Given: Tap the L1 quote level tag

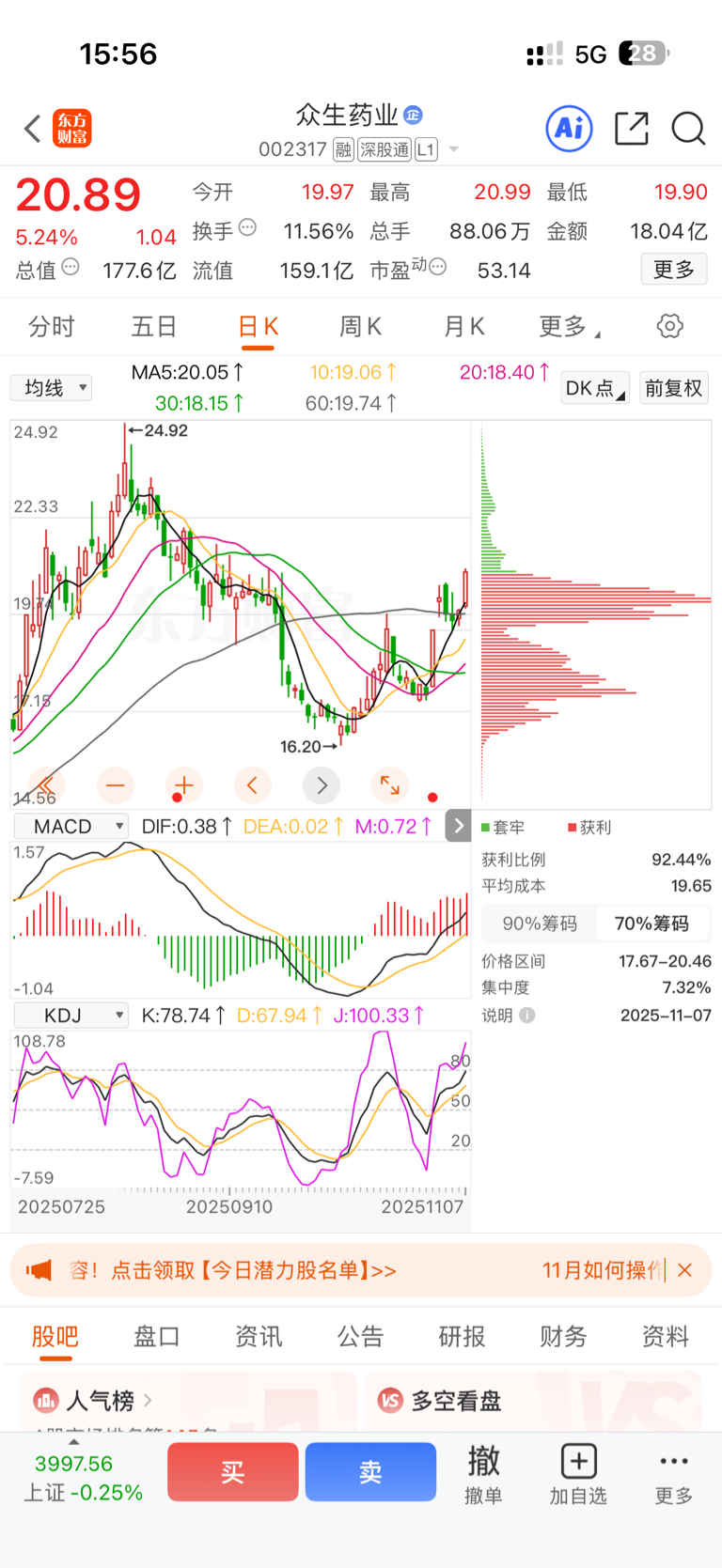Looking at the screenshot, I should pyautogui.click(x=426, y=149).
